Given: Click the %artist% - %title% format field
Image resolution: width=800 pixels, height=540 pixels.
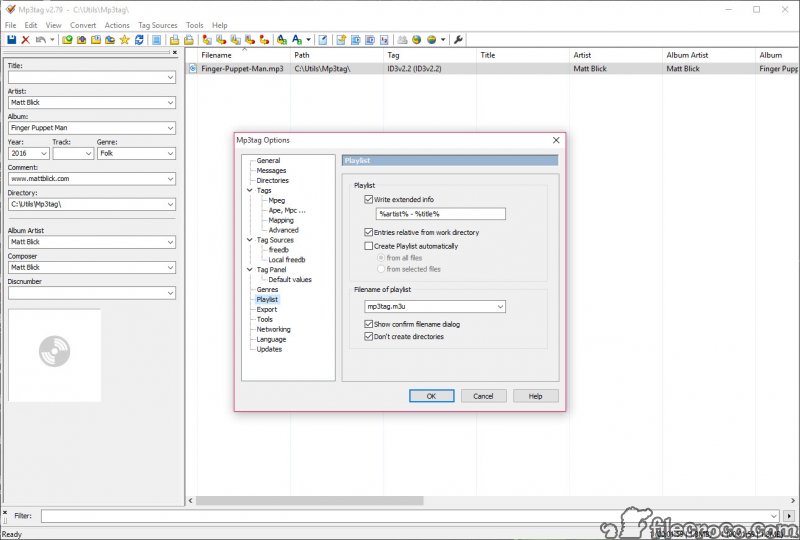Looking at the screenshot, I should point(441,214).
